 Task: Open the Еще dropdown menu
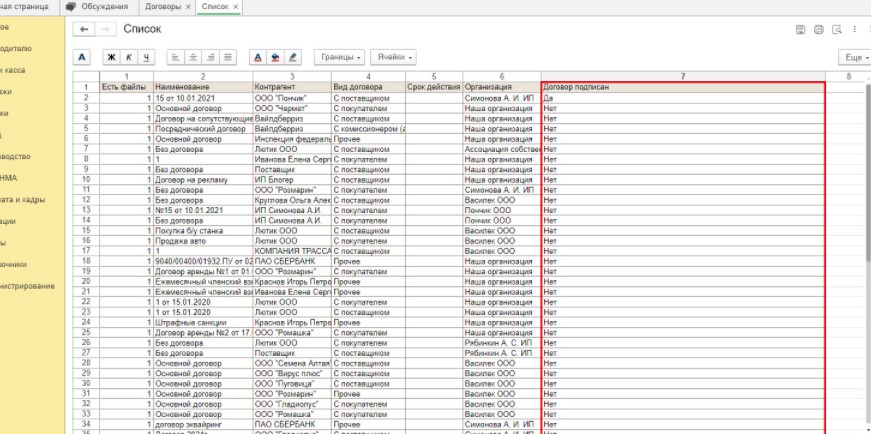853,58
